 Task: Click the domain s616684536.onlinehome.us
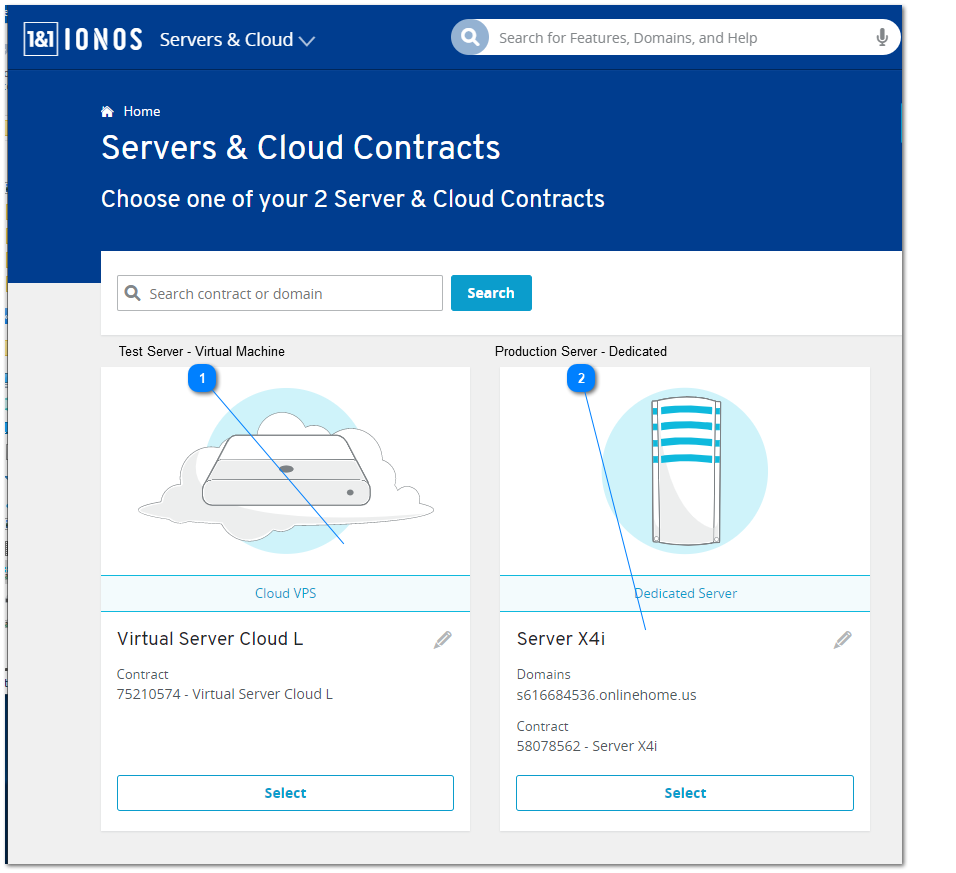coord(606,695)
